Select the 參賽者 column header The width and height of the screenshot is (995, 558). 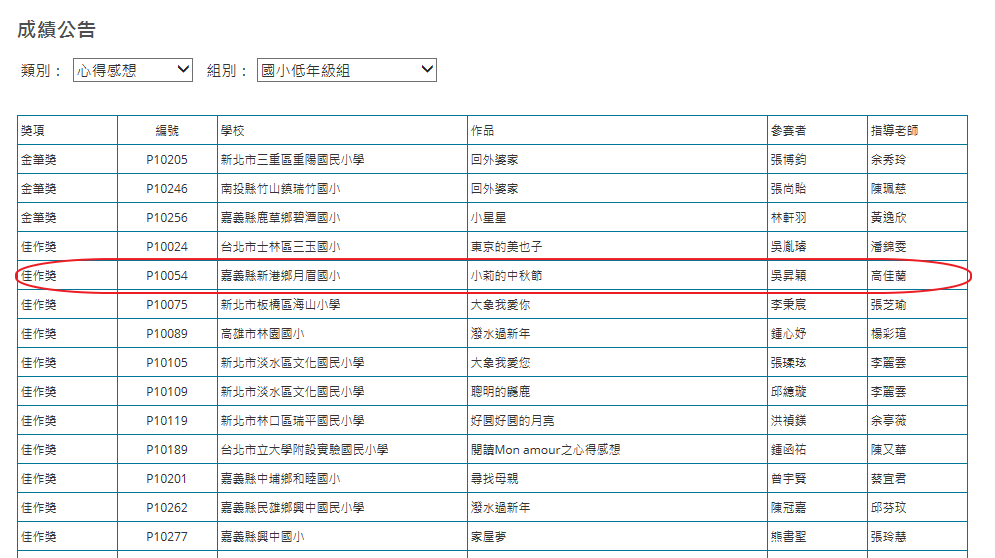[x=788, y=130]
